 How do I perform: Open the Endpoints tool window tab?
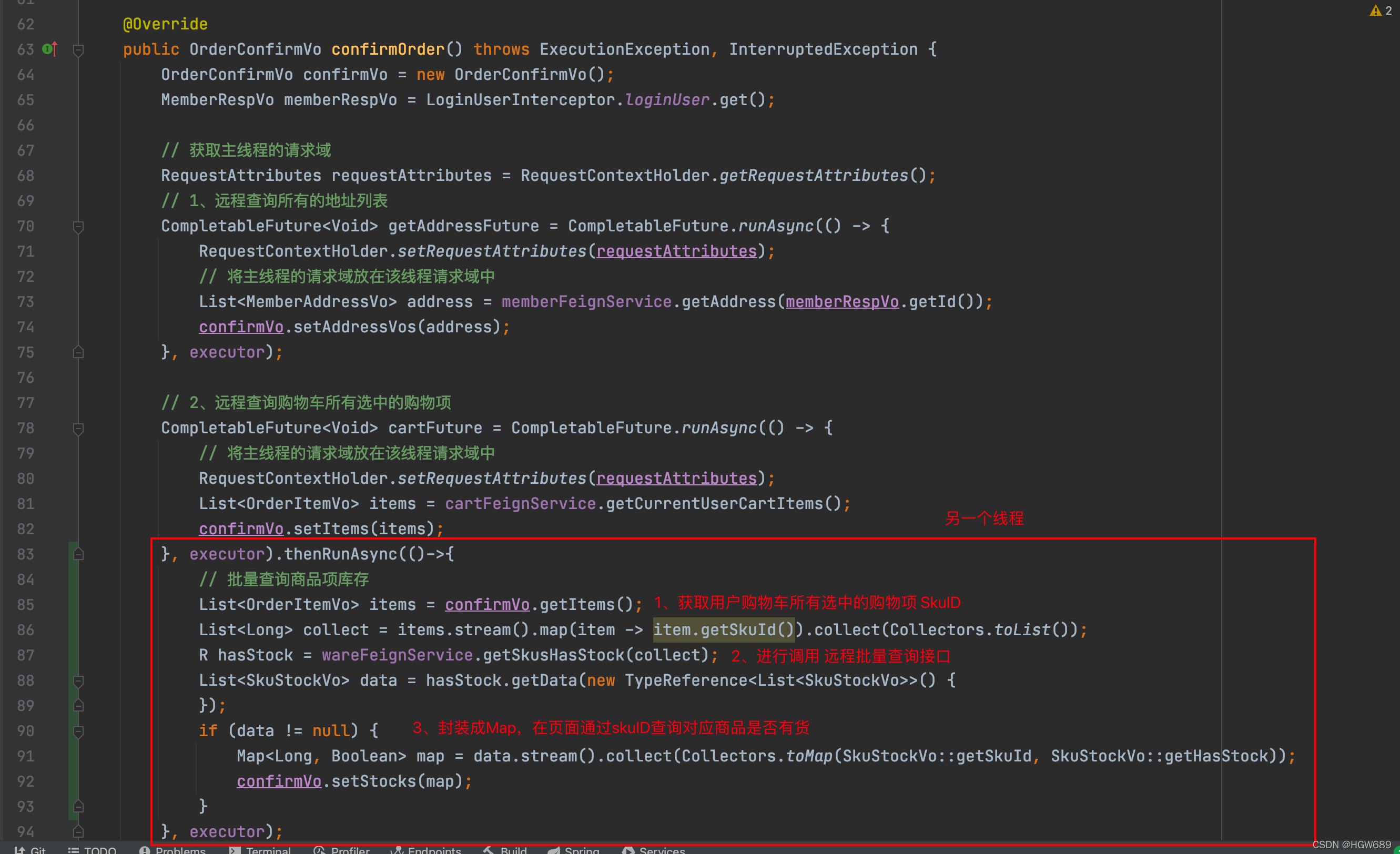click(426, 849)
